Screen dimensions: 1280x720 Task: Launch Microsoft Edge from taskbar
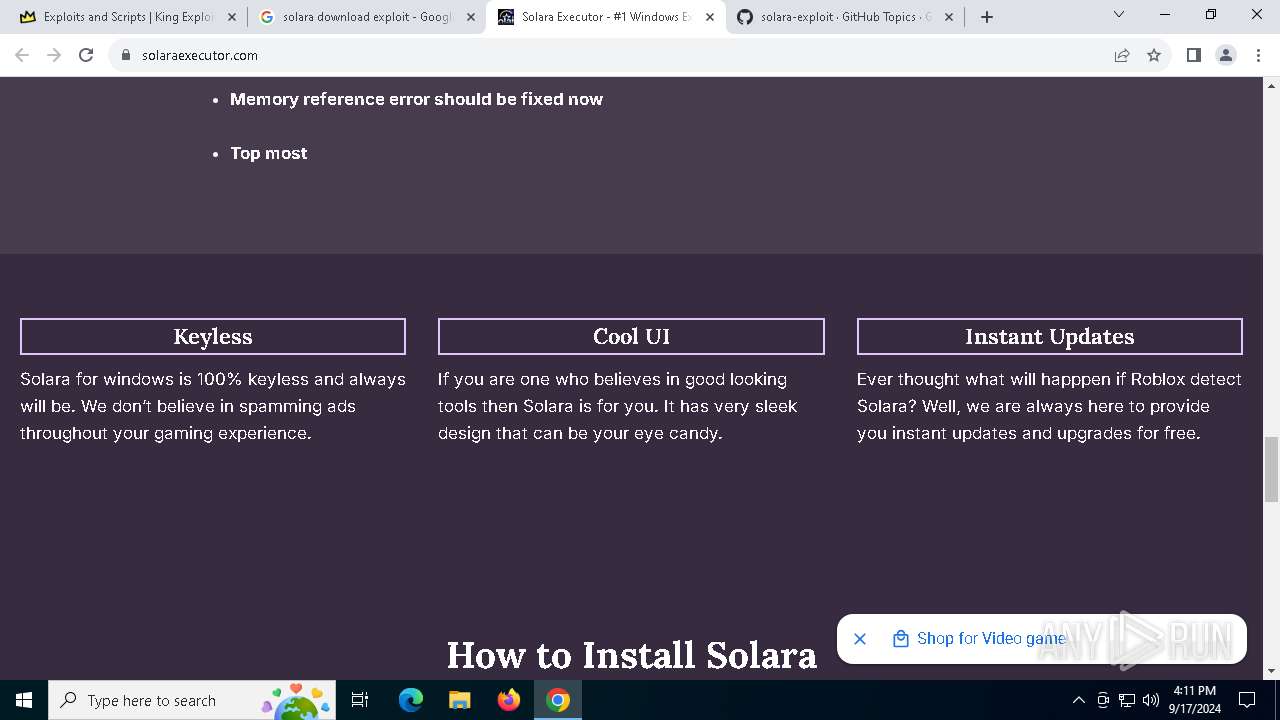point(411,700)
